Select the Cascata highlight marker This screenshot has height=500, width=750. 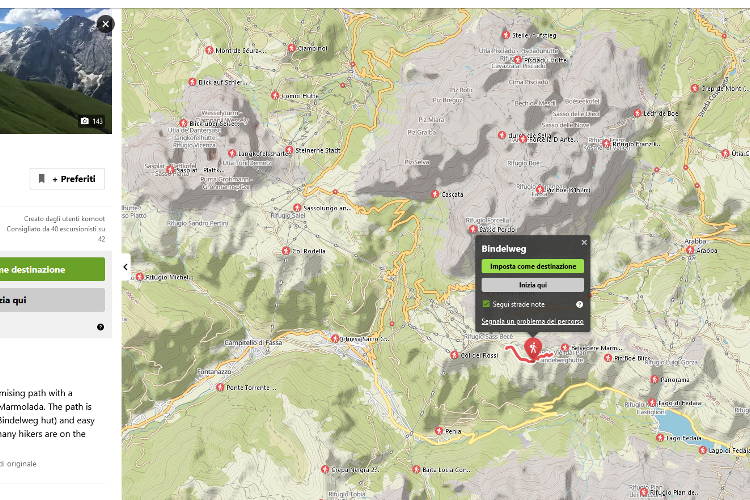point(435,194)
